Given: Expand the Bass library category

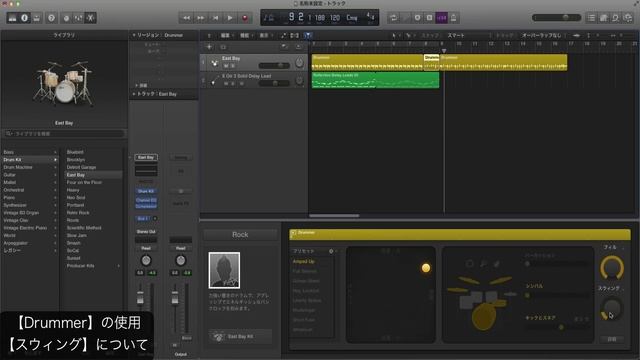Looking at the screenshot, I should point(29,152).
